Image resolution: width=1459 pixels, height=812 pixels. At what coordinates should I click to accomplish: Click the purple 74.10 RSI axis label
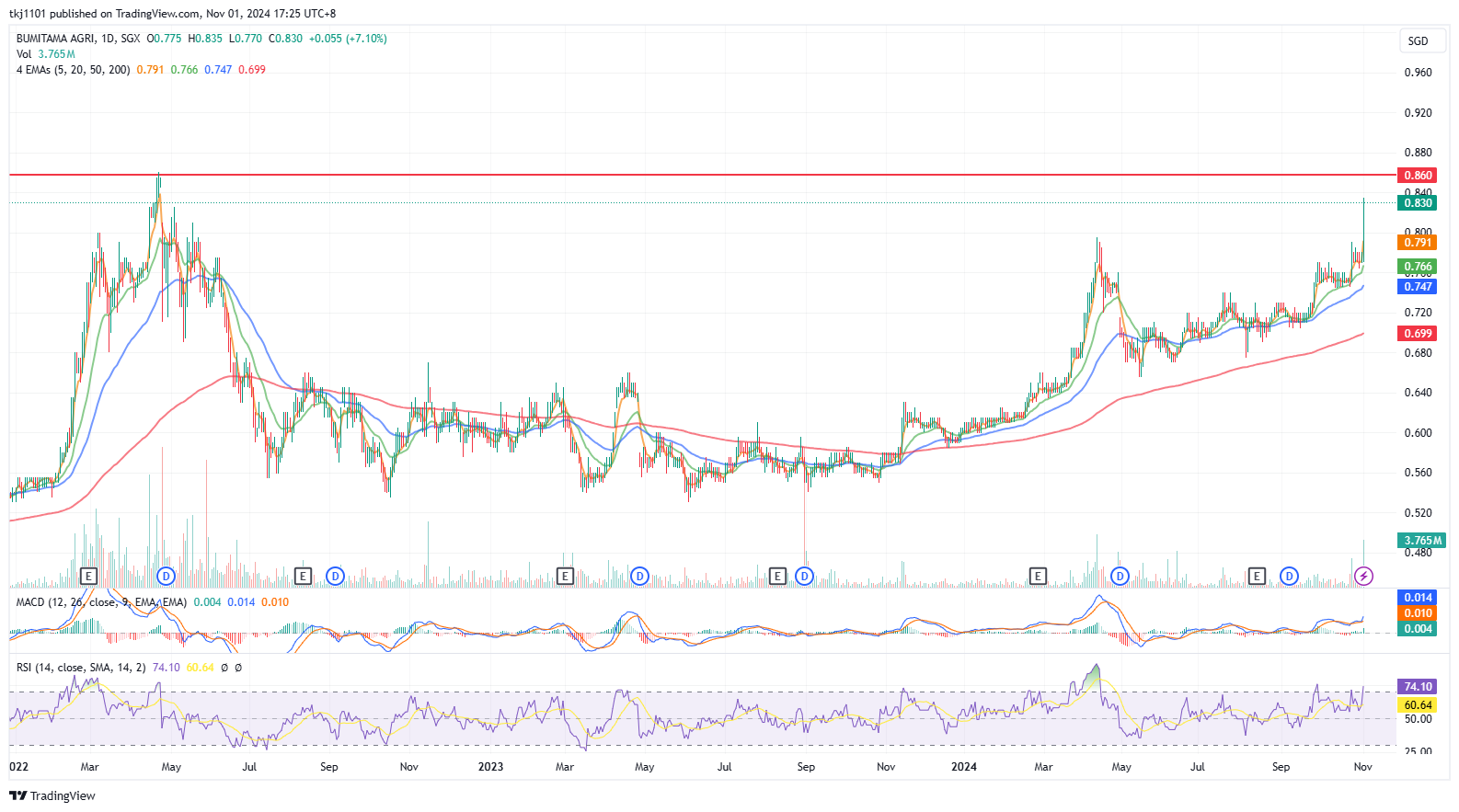1418,687
